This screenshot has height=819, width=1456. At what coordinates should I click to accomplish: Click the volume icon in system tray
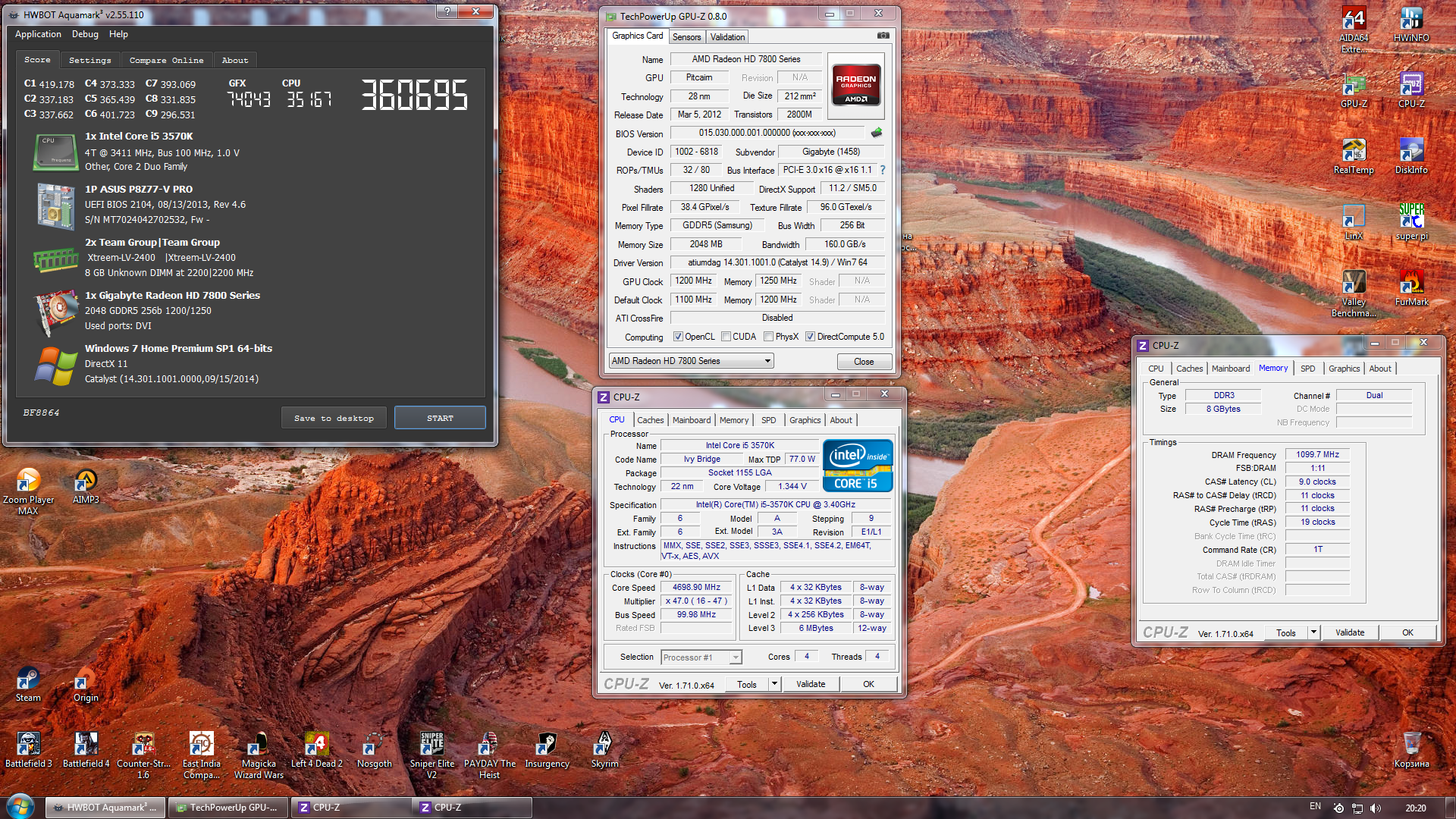(1376, 808)
